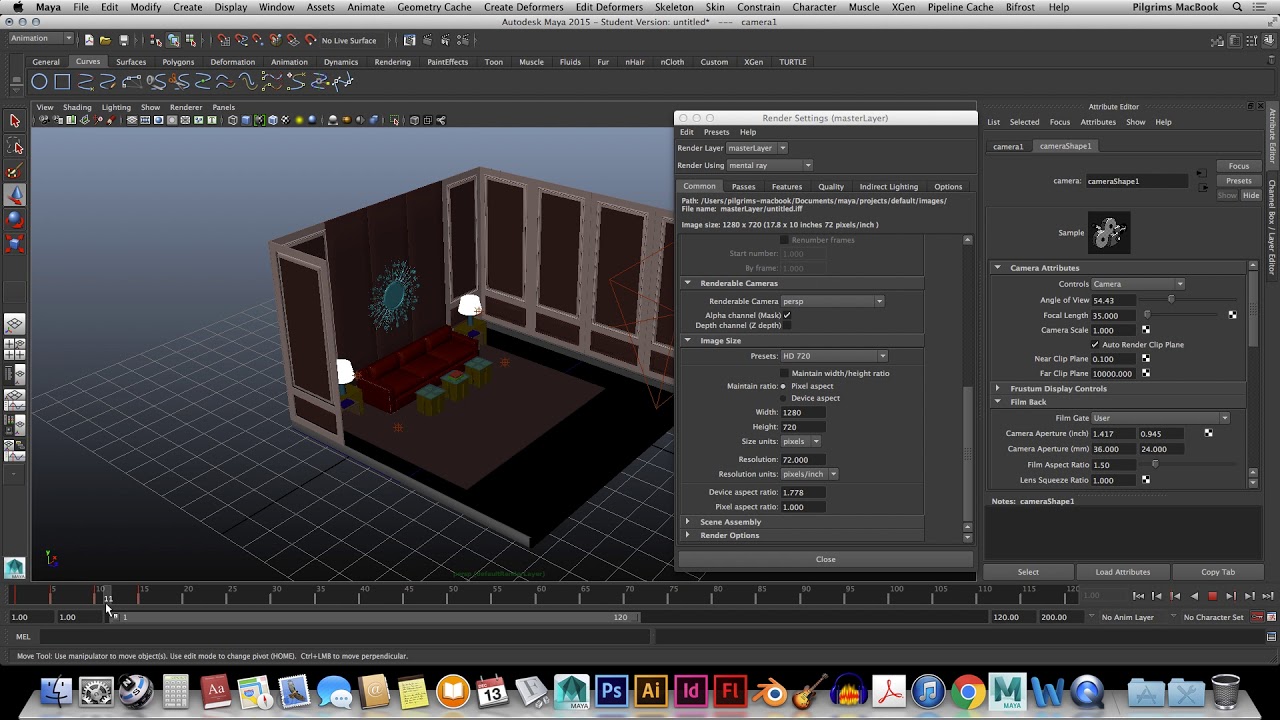Open Illustrator from the Dock

click(651, 691)
